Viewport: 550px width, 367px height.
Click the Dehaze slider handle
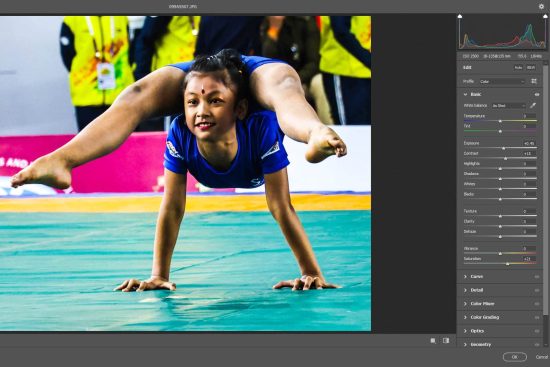[500, 236]
